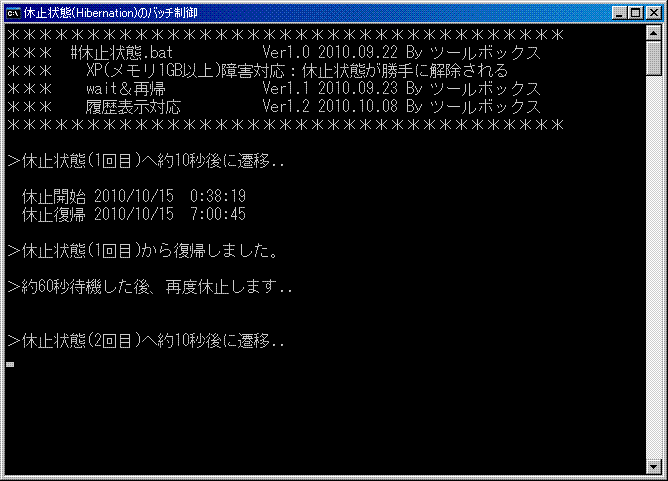Click the 休止復帰 7:00:45 timestamp line
The height and width of the screenshot is (481, 668).
pyautogui.click(x=134, y=214)
